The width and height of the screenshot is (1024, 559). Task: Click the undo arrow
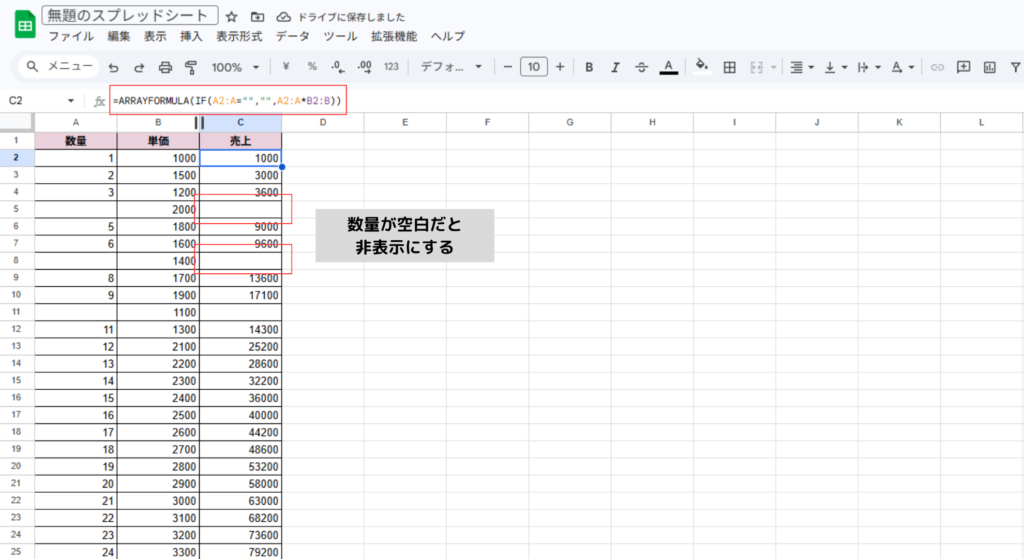point(114,67)
